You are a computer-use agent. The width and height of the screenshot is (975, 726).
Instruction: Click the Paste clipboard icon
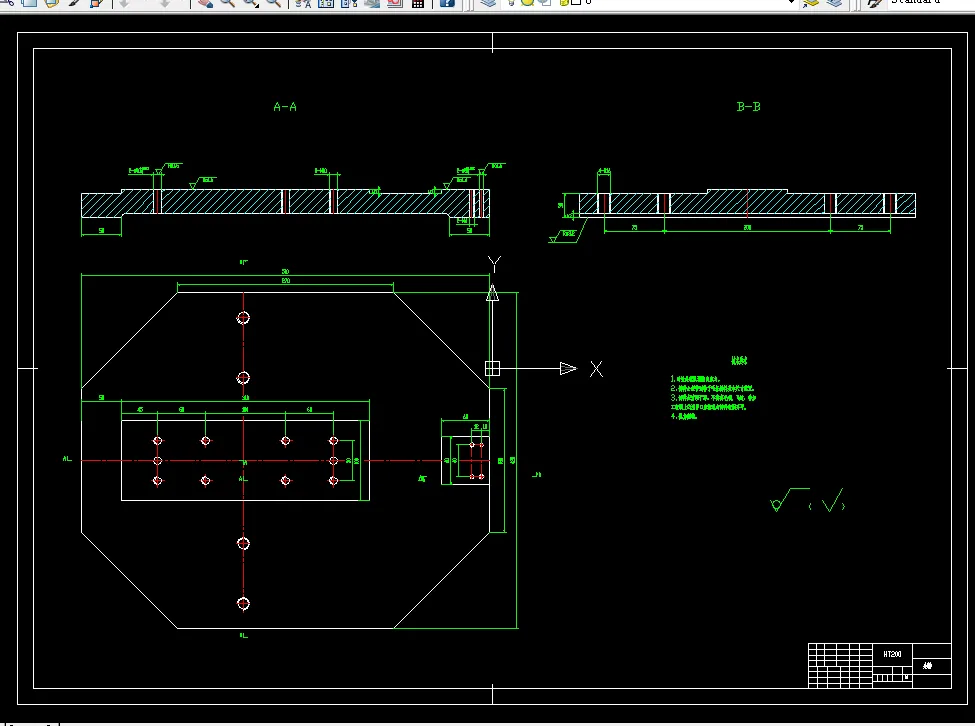[x=52, y=2]
